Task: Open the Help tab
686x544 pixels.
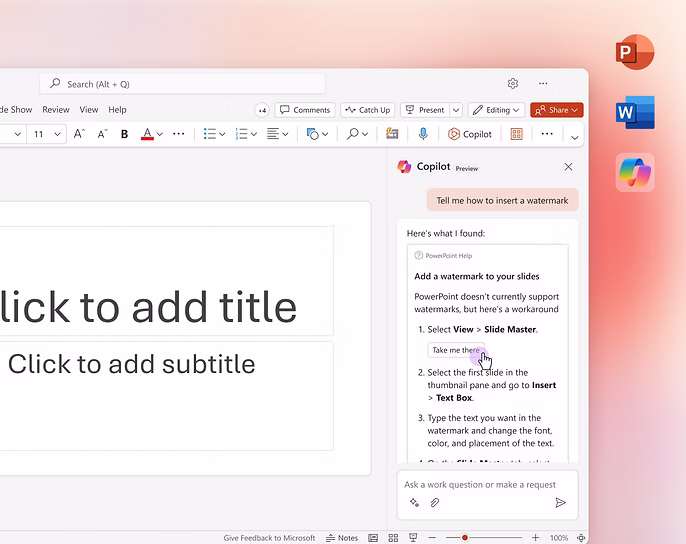Action: 117,109
